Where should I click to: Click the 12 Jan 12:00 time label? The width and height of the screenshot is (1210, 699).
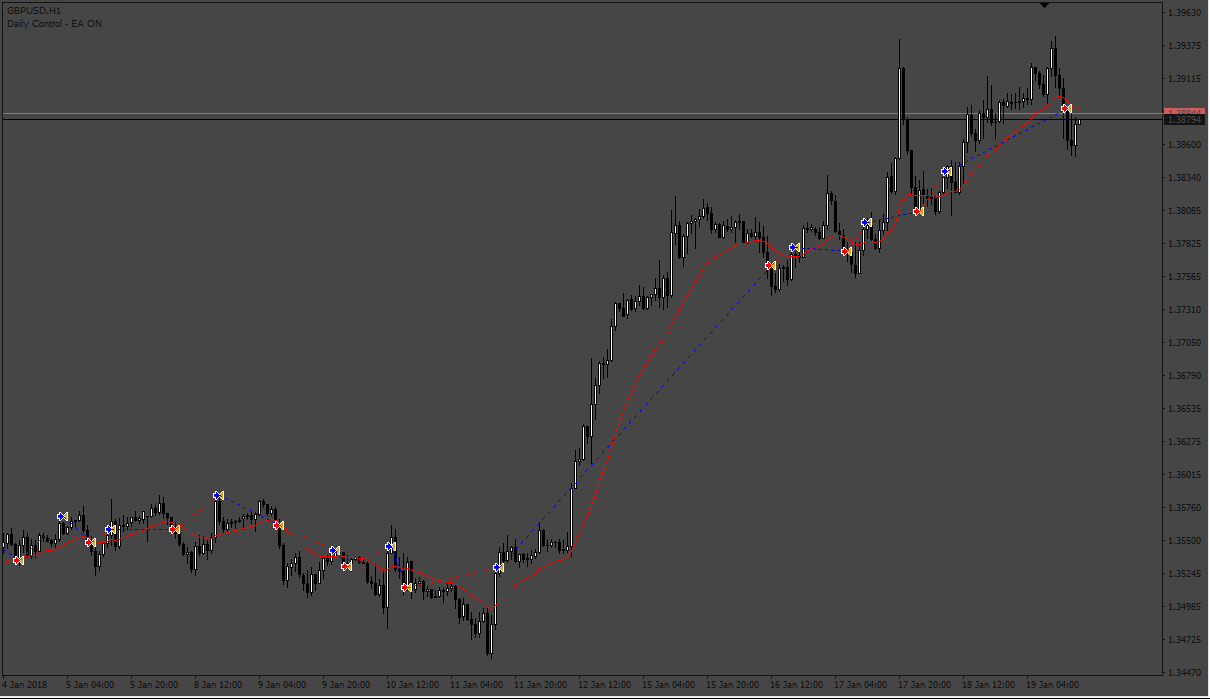(x=604, y=686)
